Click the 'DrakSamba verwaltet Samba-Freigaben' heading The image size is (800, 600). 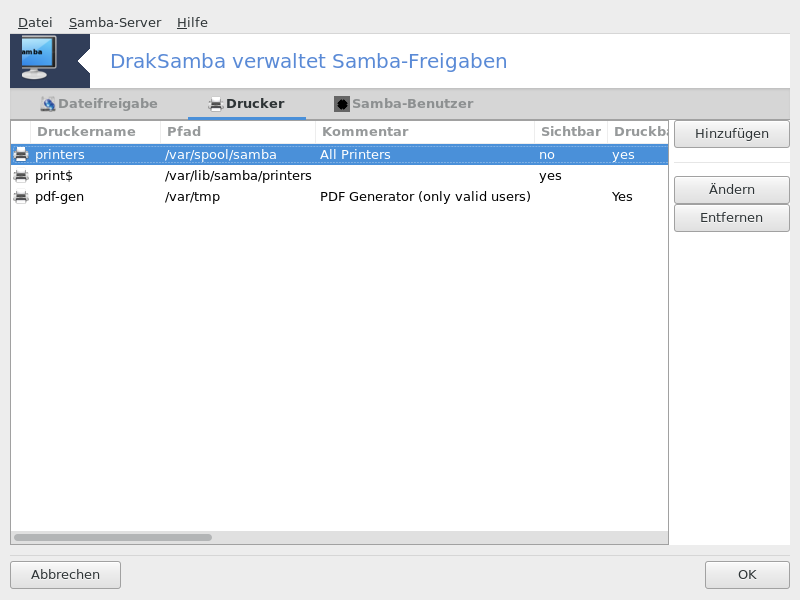(x=309, y=61)
